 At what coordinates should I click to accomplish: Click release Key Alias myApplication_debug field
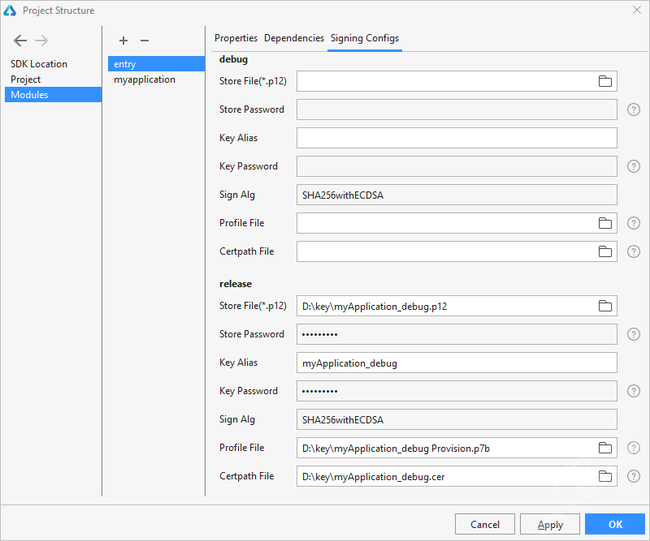[x=456, y=363]
